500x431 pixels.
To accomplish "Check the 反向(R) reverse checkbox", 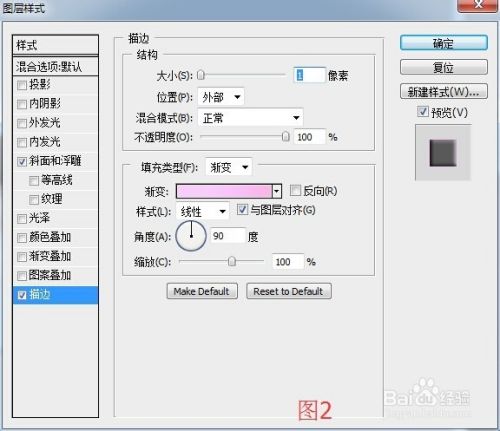I will 295,191.
